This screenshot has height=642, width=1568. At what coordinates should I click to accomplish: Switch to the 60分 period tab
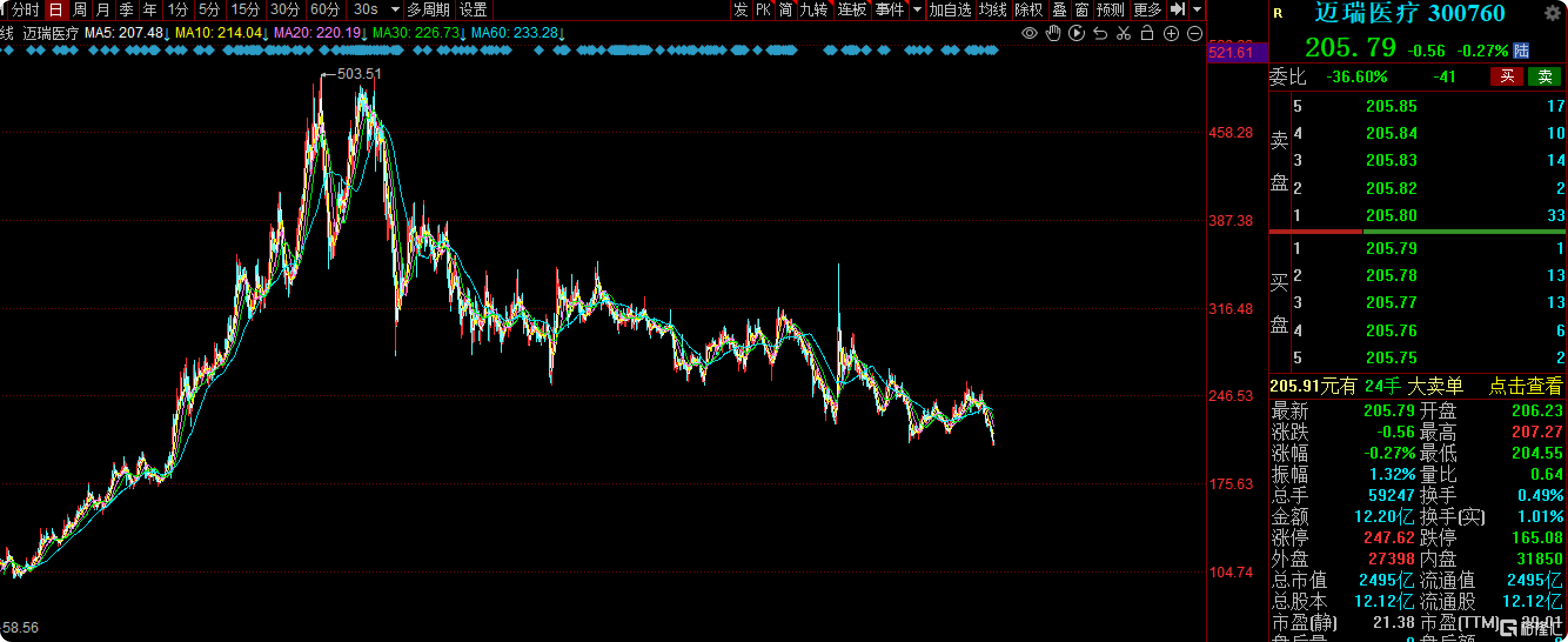324,10
